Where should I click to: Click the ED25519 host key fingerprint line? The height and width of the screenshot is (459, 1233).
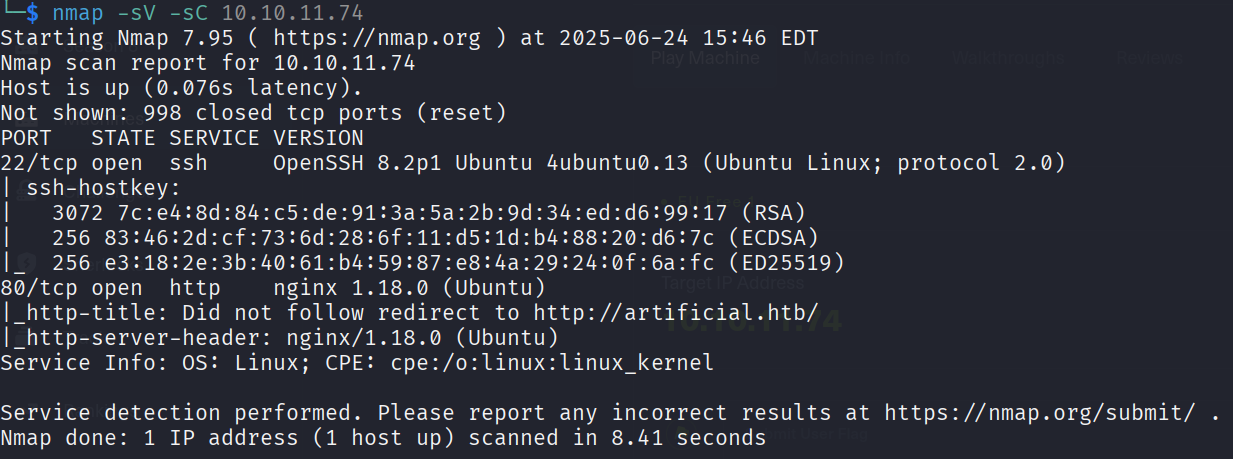pyautogui.click(x=447, y=262)
